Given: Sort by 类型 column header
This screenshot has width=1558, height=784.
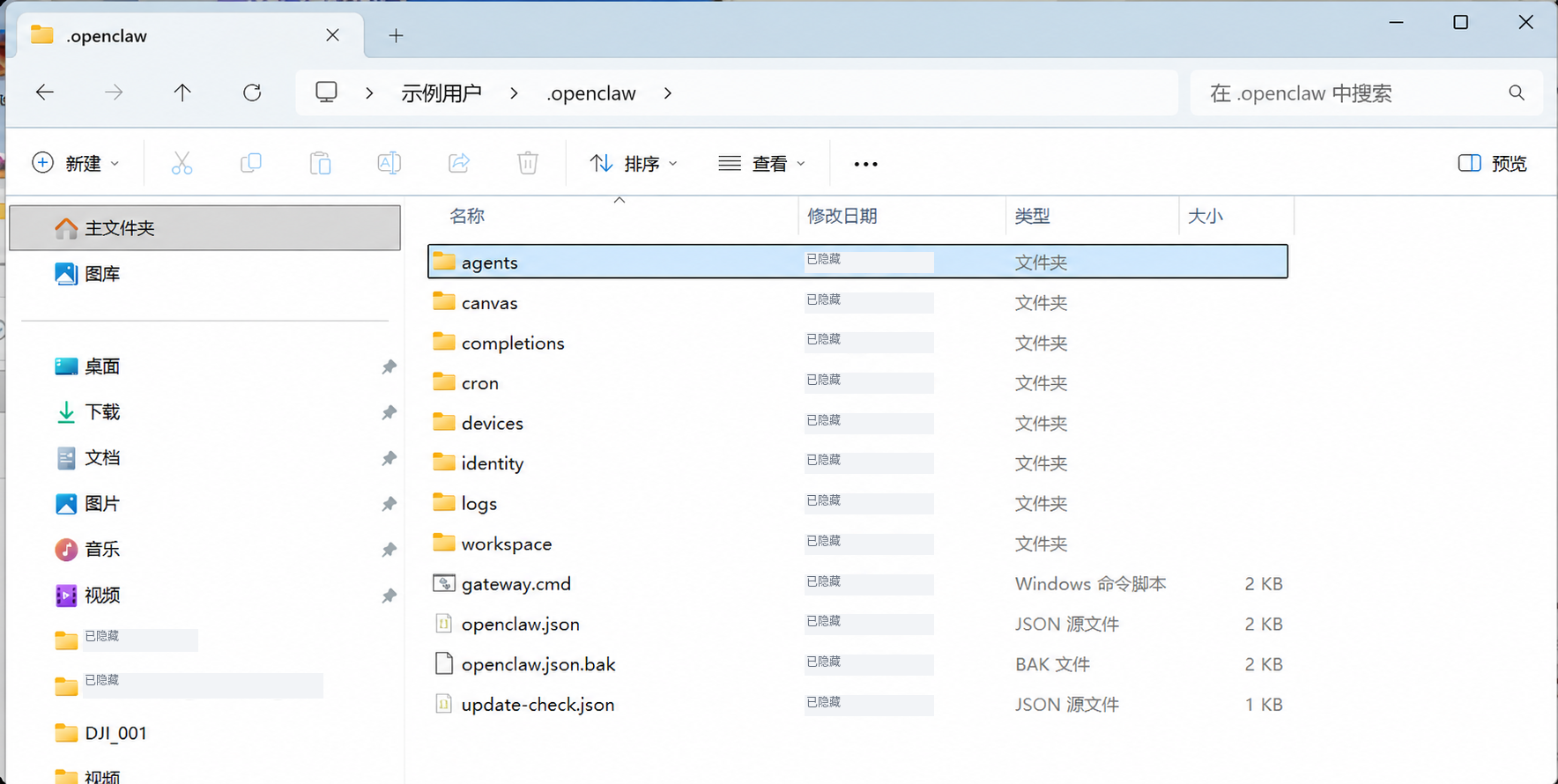Looking at the screenshot, I should (x=1032, y=216).
